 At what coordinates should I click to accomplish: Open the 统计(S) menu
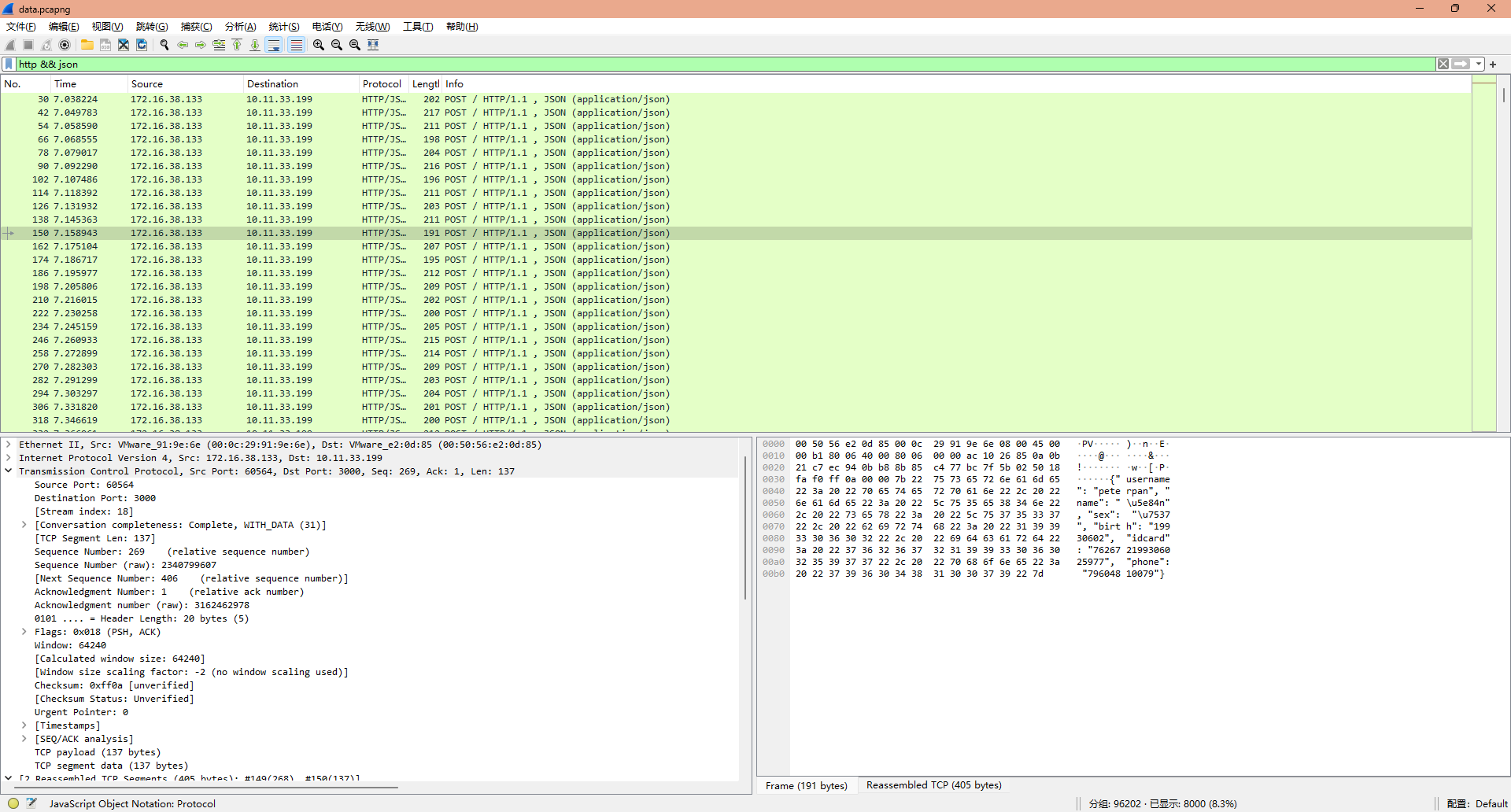(283, 27)
